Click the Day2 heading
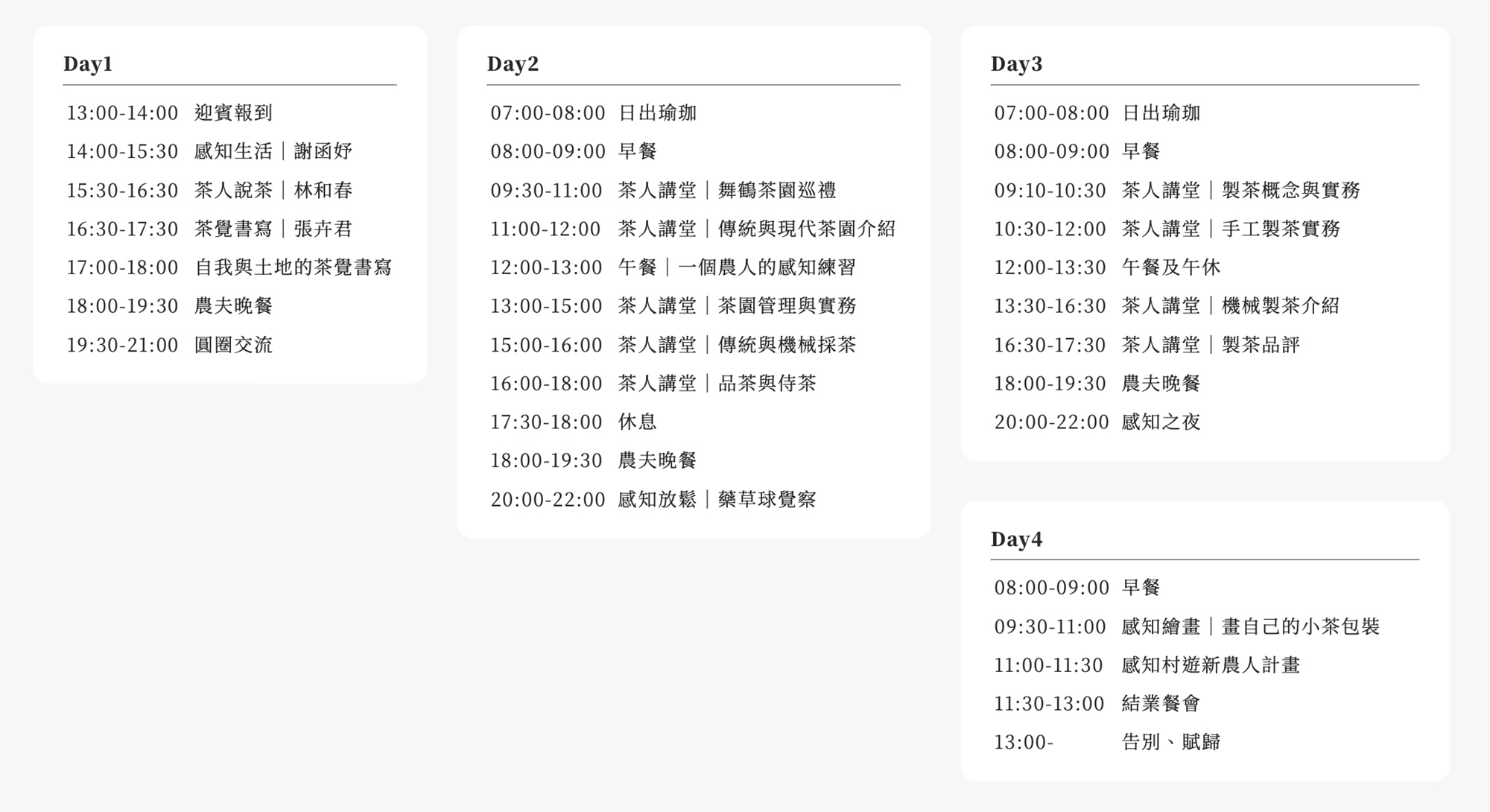1490x812 pixels. (x=513, y=64)
